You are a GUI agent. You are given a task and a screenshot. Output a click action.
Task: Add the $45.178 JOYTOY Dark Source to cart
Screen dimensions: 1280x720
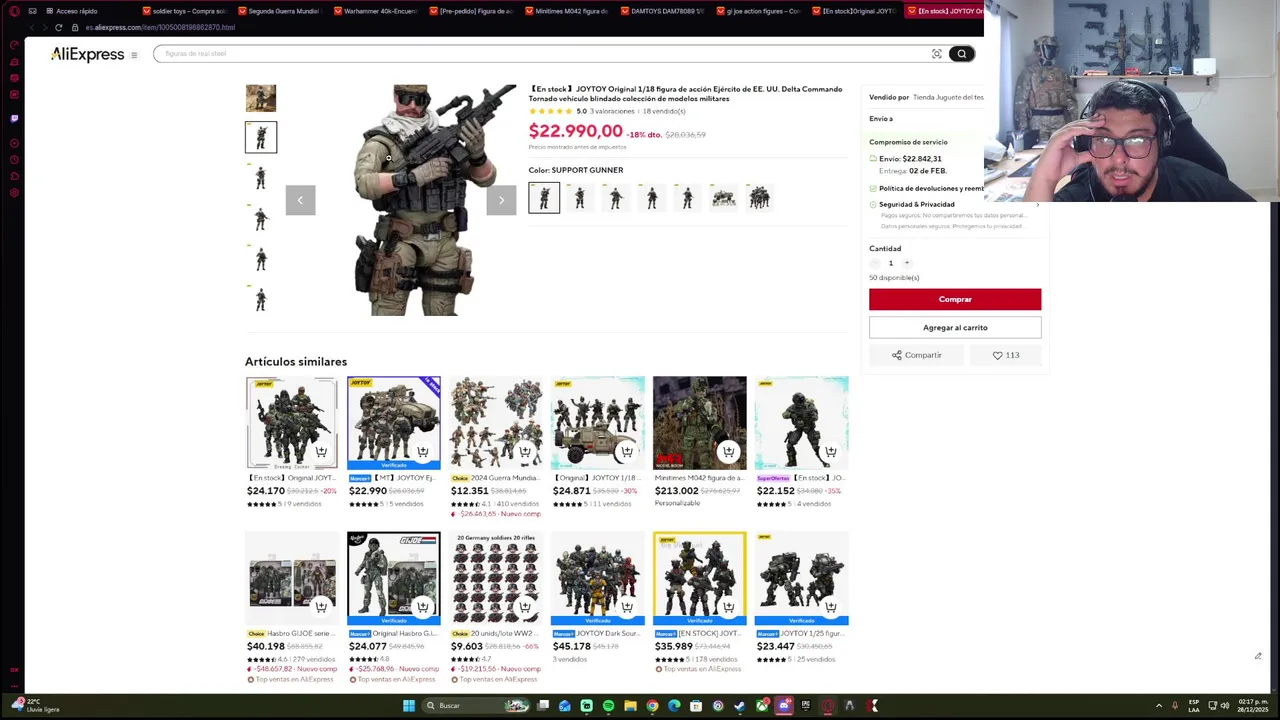point(627,607)
